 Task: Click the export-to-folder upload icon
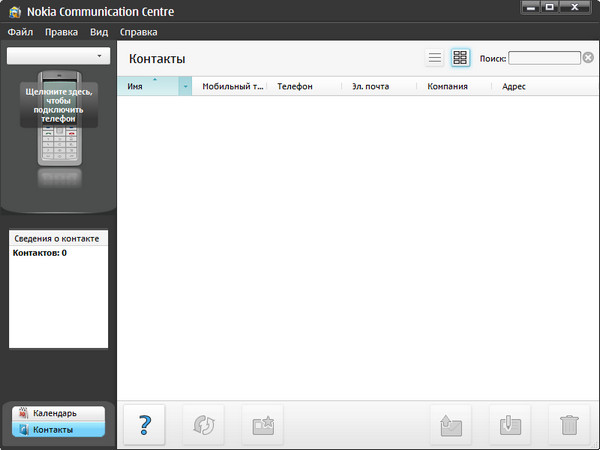pyautogui.click(x=451, y=424)
